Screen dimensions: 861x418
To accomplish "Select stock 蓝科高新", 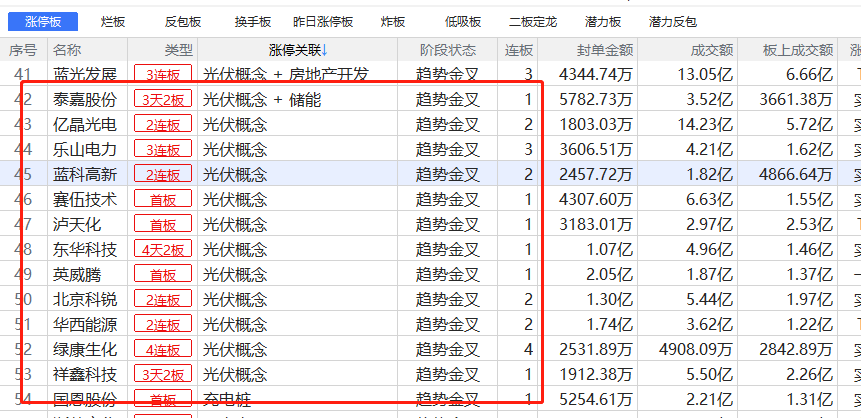I will coord(85,175).
